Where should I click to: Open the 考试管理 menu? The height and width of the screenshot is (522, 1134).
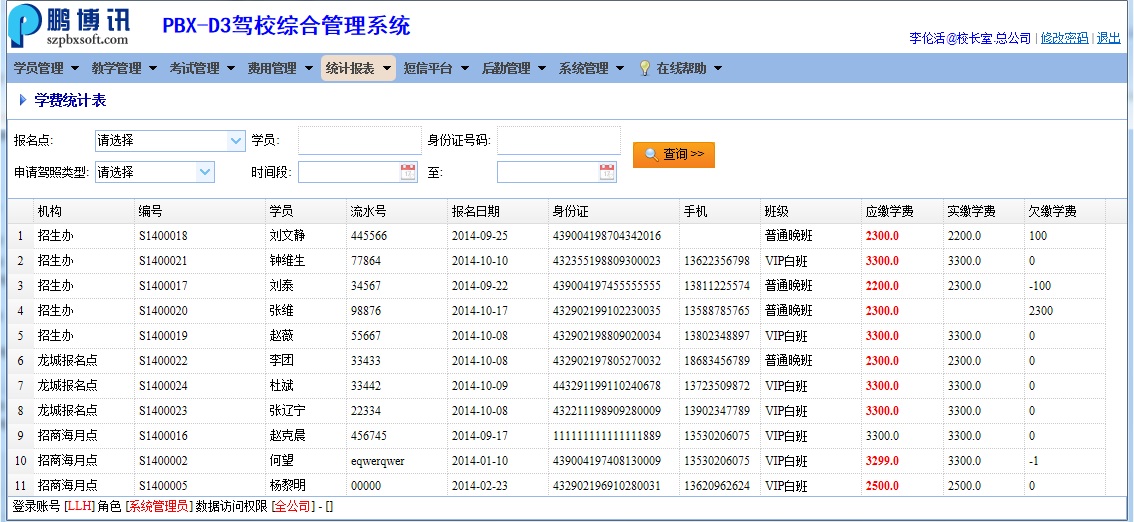tap(202, 68)
